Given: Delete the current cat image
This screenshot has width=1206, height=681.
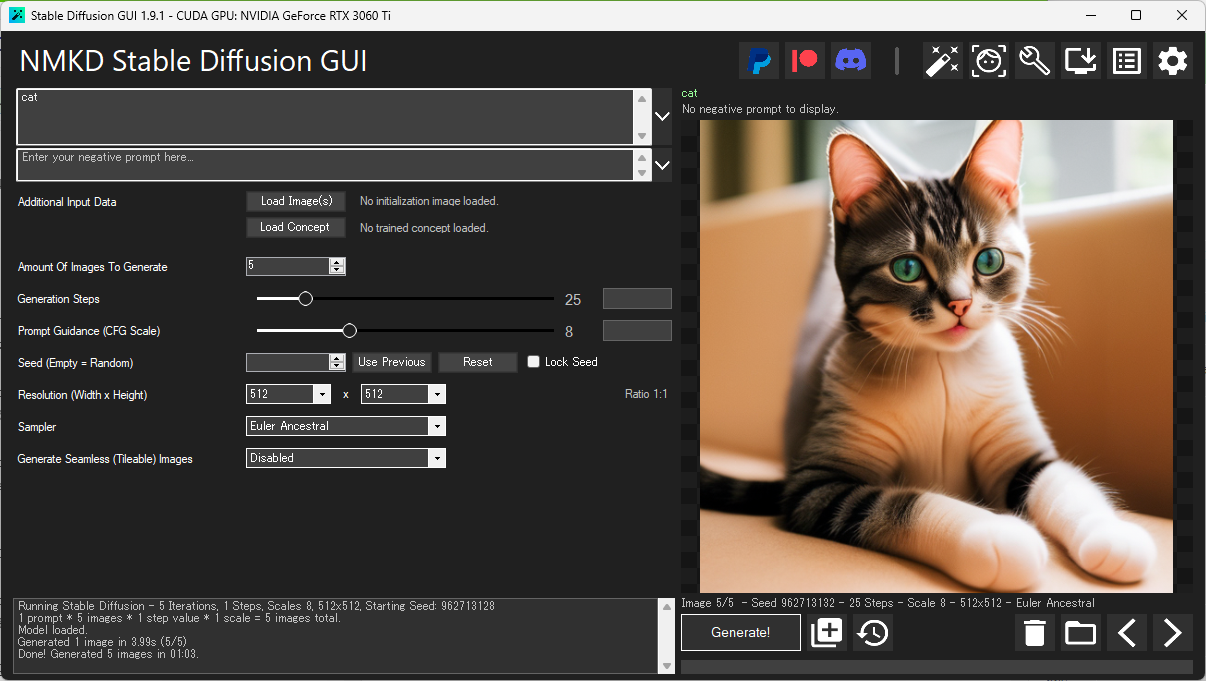Looking at the screenshot, I should [1034, 633].
